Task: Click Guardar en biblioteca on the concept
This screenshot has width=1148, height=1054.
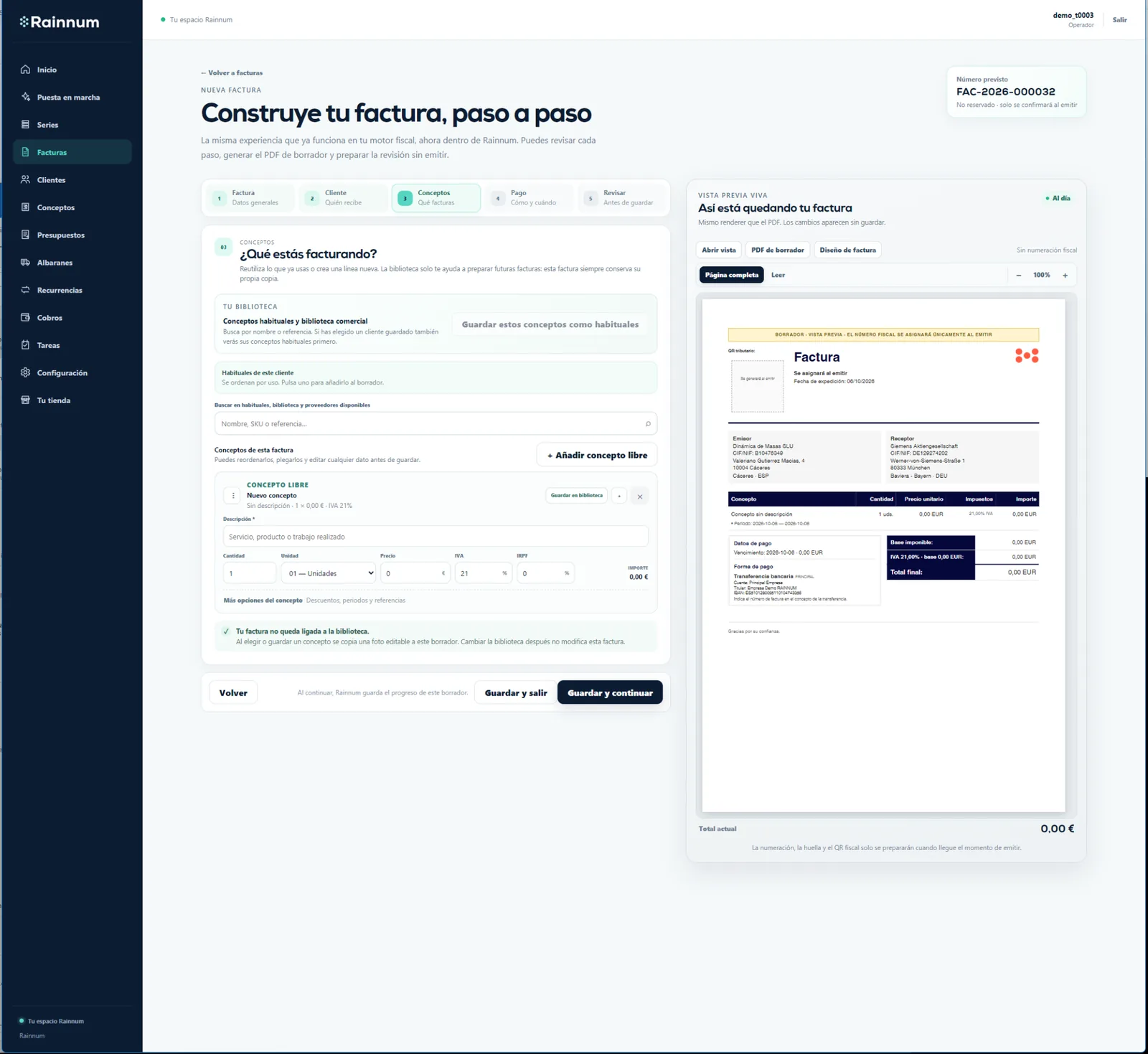Action: [x=577, y=496]
